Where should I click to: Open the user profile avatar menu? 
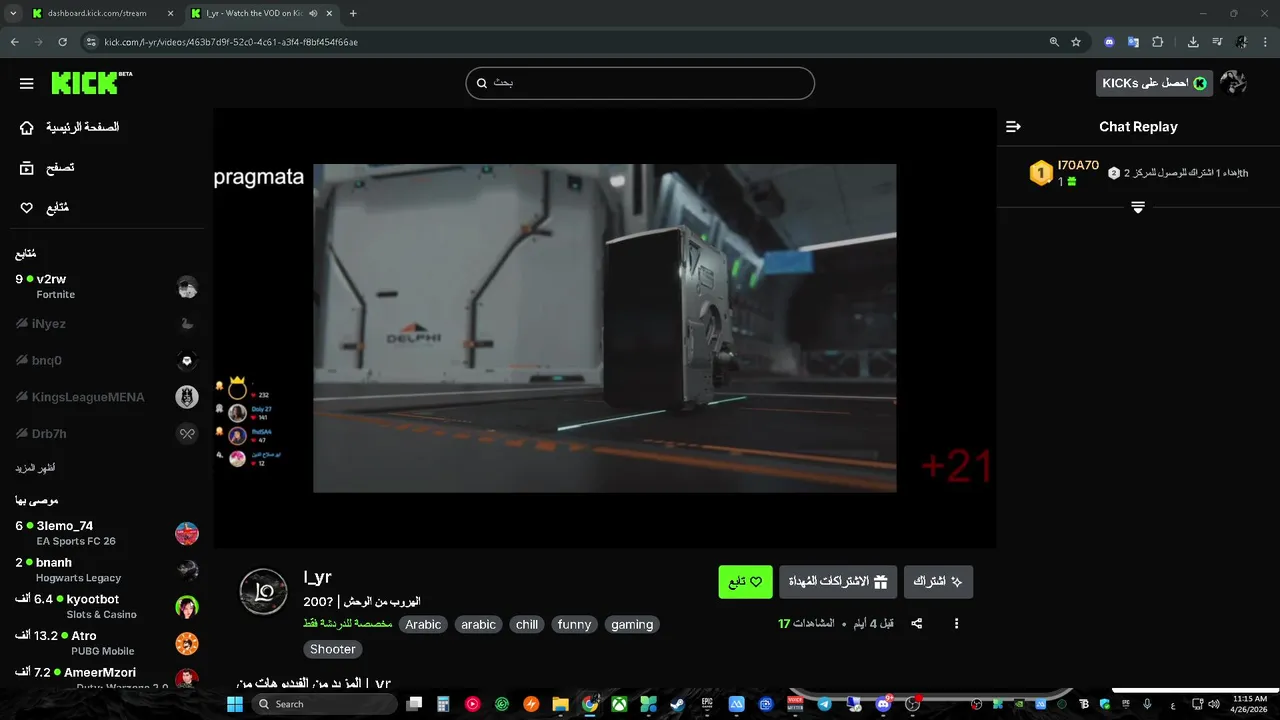click(x=1234, y=83)
